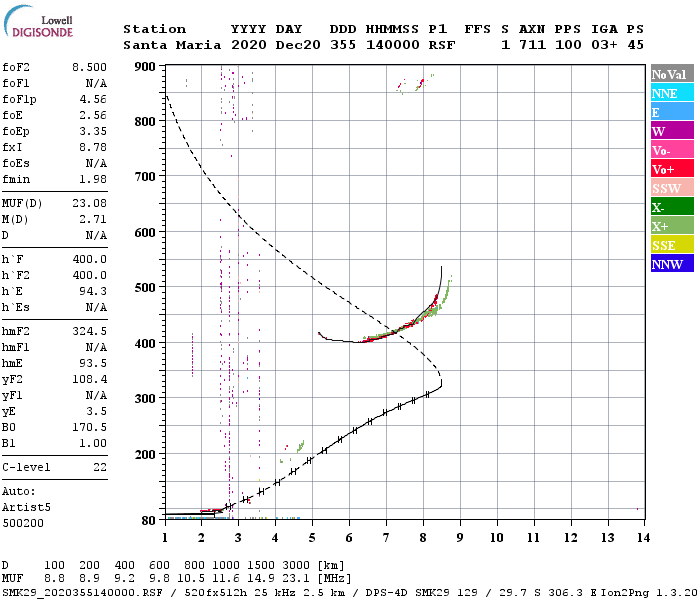Click the RSF program label in header

click(x=442, y=45)
